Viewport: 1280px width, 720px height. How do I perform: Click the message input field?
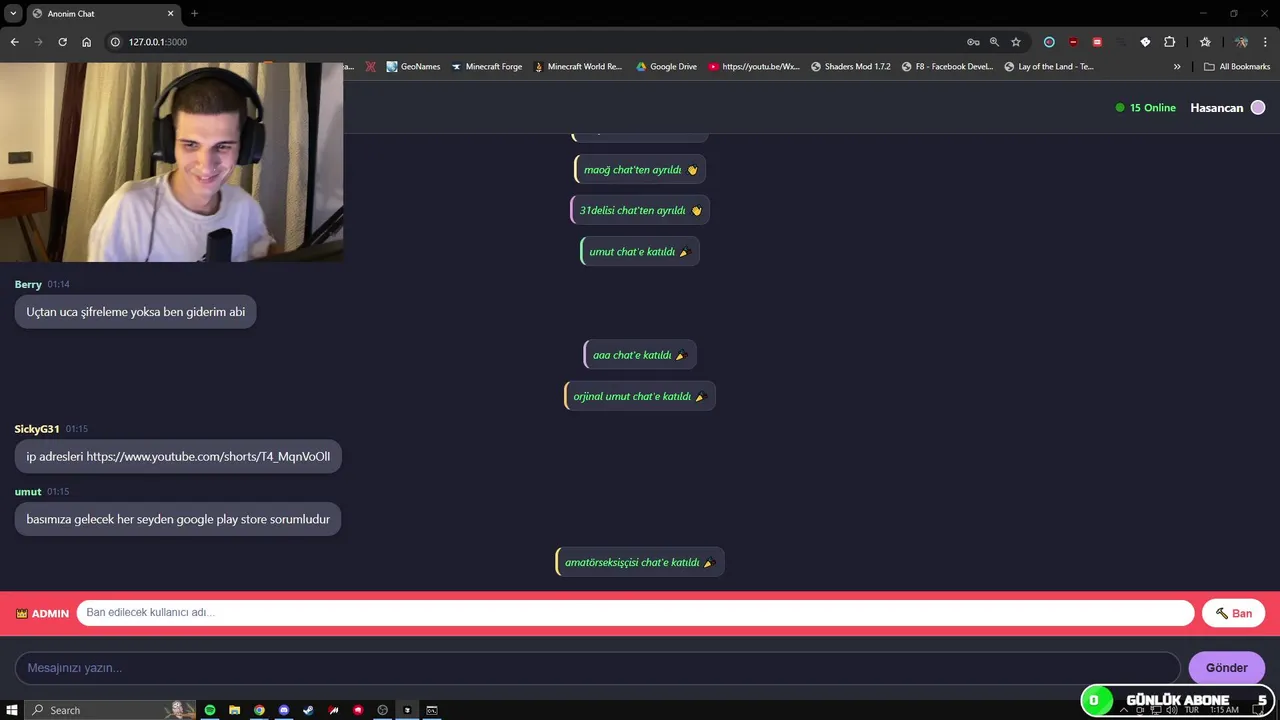click(x=597, y=668)
